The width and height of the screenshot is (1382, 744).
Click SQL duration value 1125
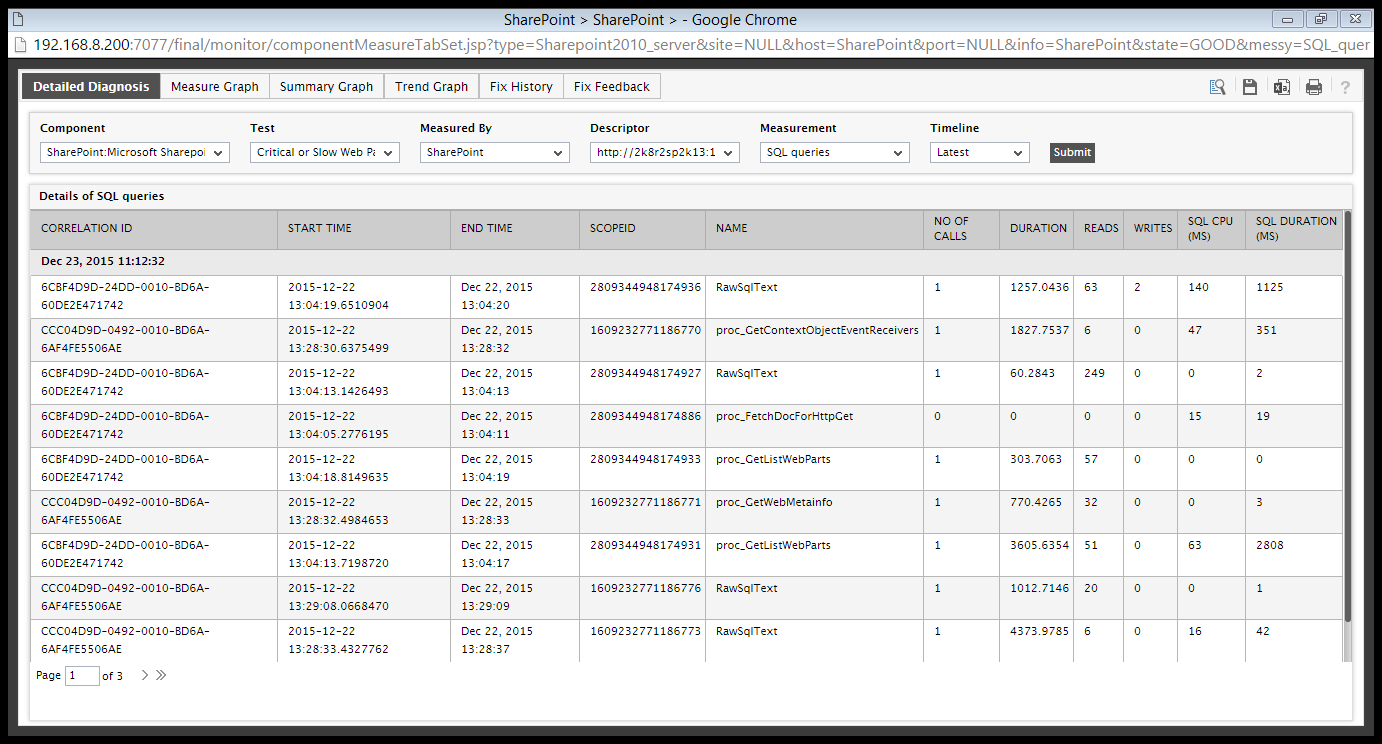coord(1270,287)
